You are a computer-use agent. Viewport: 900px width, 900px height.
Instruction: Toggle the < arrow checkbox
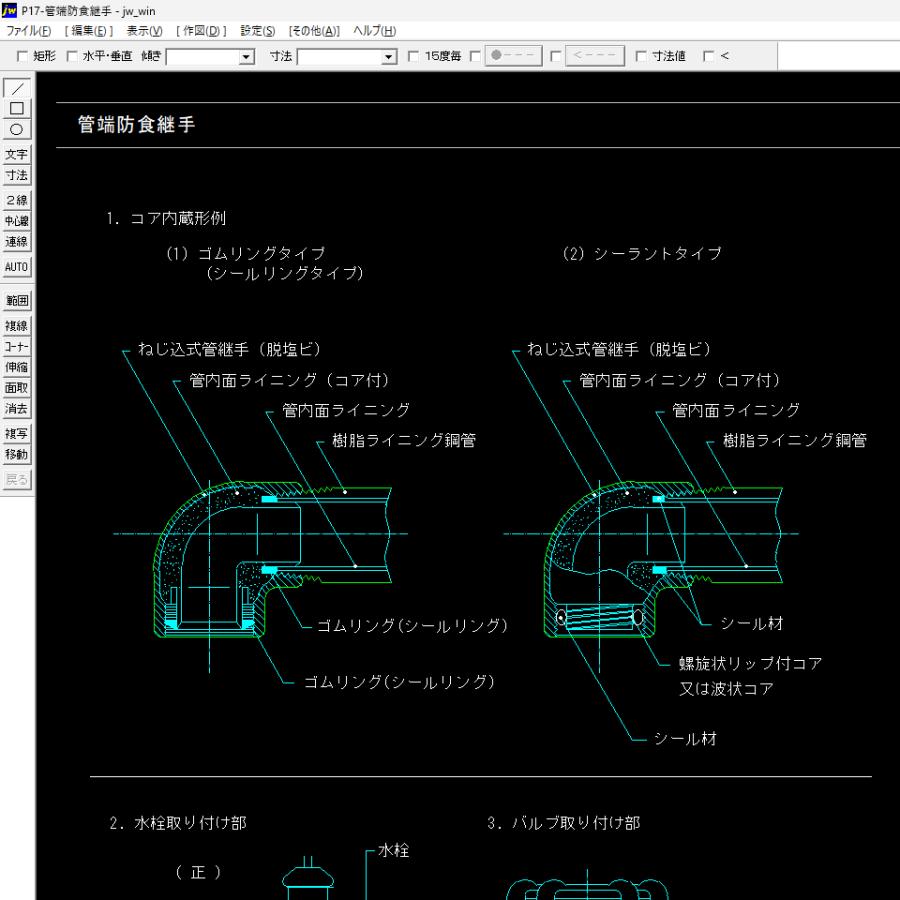(x=708, y=56)
